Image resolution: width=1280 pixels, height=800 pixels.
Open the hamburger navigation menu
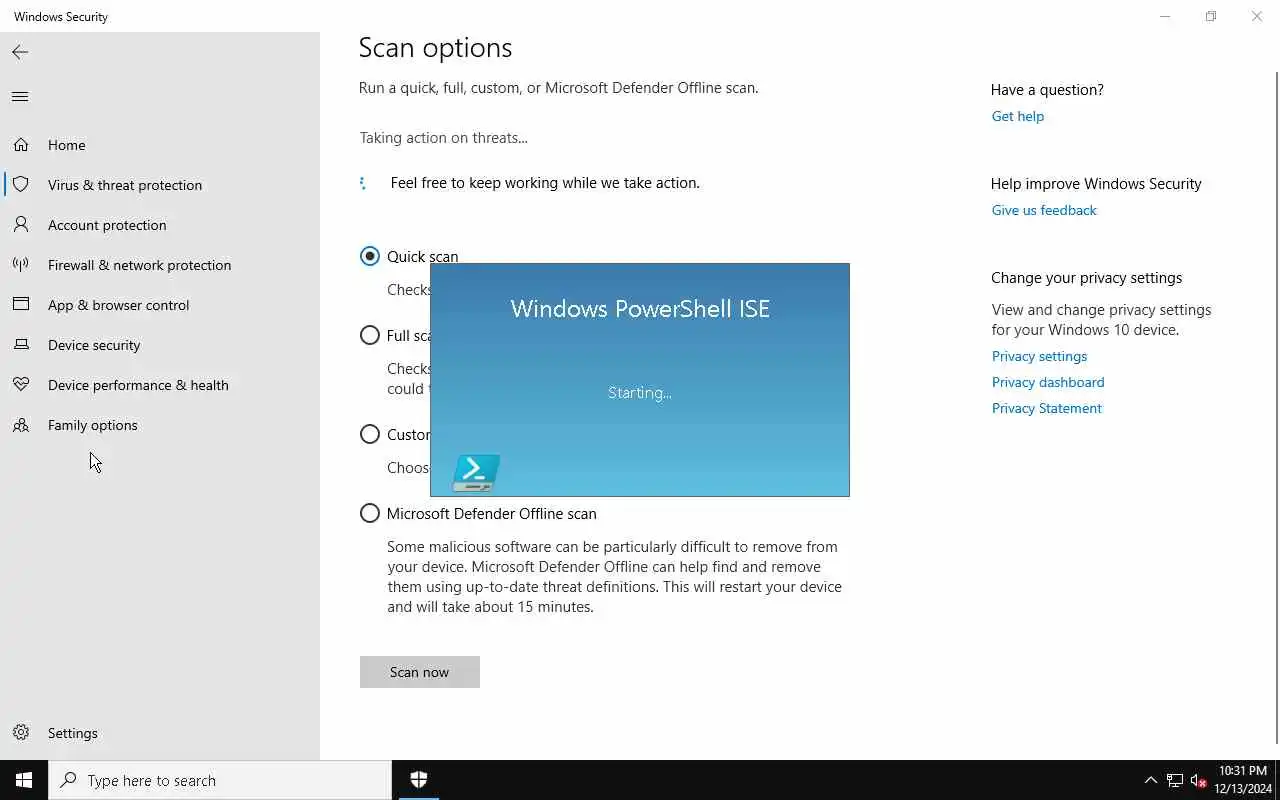click(x=20, y=97)
